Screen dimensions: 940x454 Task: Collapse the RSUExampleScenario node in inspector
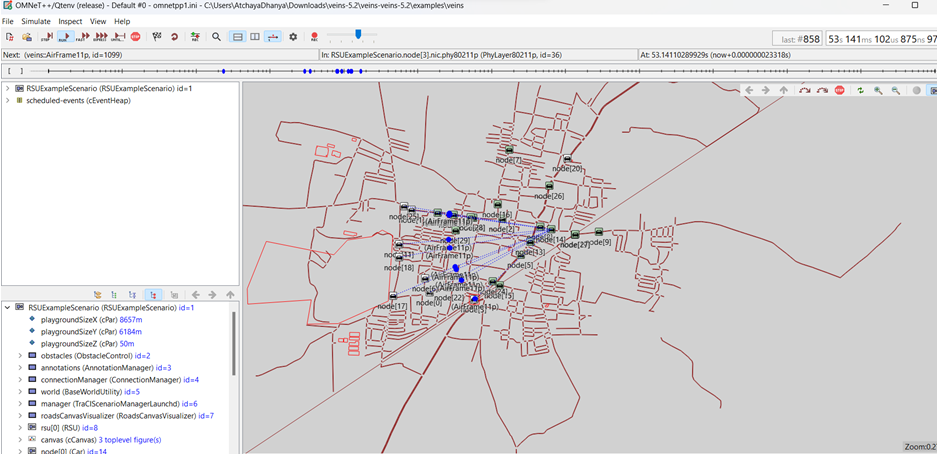tap(8, 308)
